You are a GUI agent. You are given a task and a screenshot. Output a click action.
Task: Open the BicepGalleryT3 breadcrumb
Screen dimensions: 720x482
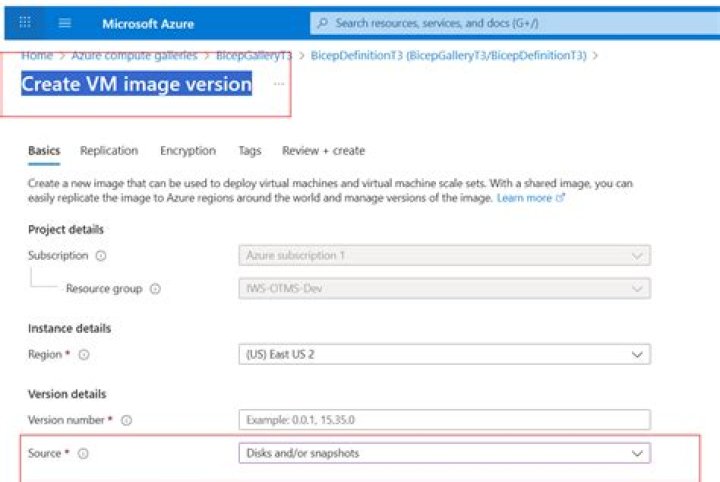254,56
